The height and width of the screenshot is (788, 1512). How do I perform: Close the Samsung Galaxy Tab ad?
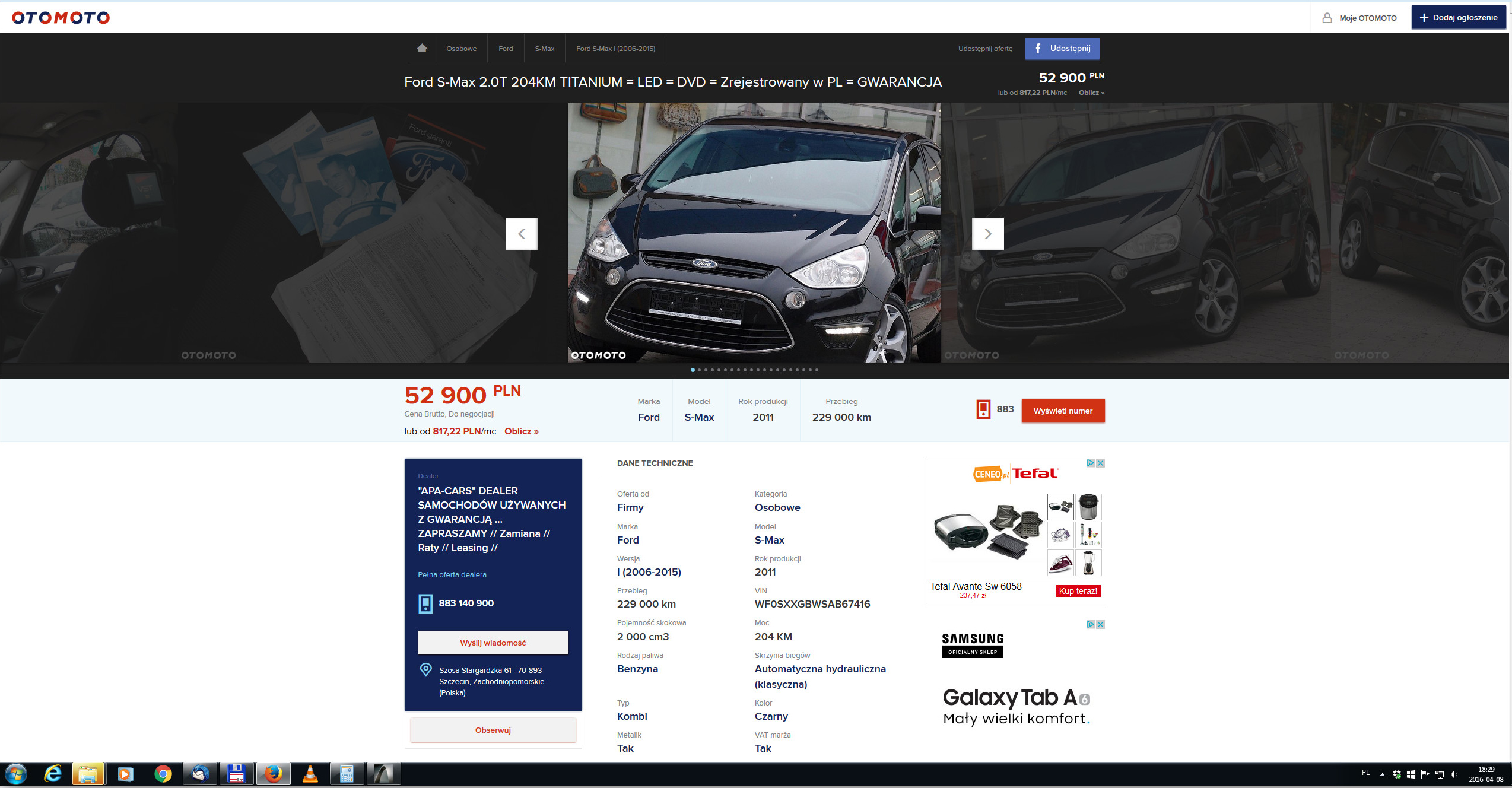[1100, 625]
